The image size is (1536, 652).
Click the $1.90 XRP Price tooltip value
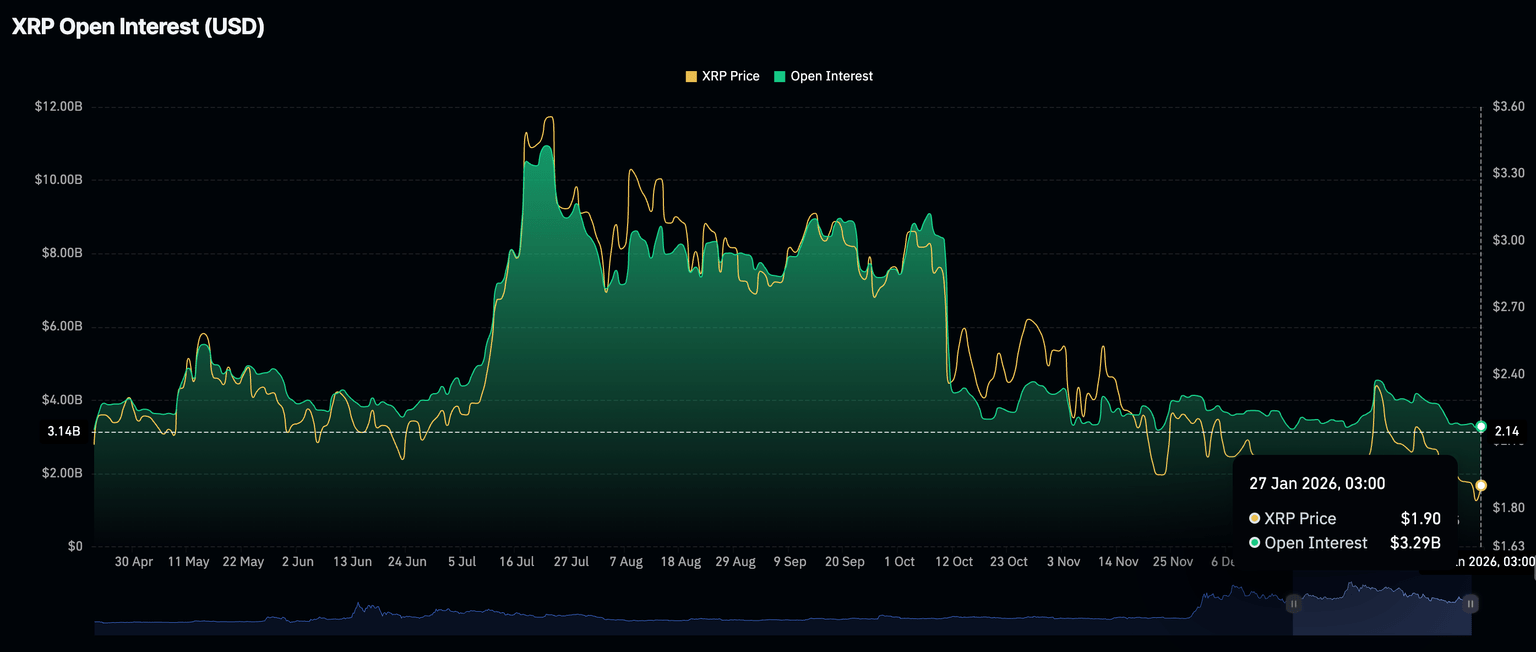[x=1420, y=519]
